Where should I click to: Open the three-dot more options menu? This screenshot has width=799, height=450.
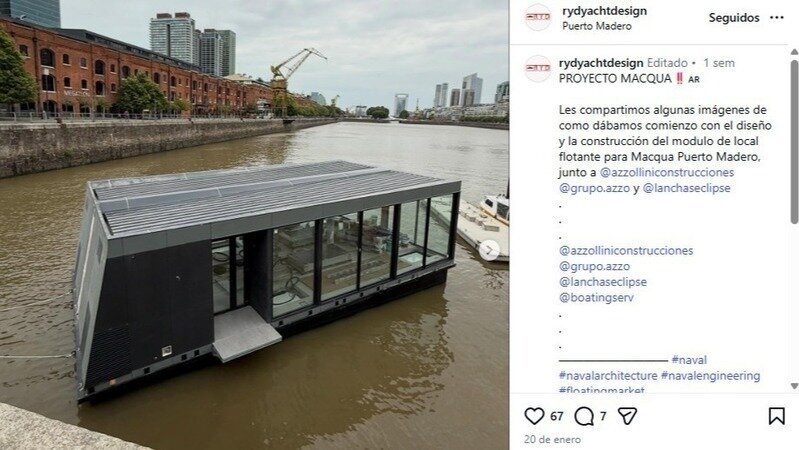tap(777, 18)
